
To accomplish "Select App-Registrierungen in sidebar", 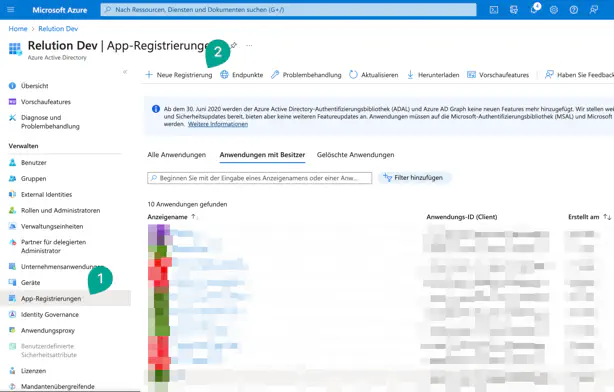I will [x=65, y=298].
